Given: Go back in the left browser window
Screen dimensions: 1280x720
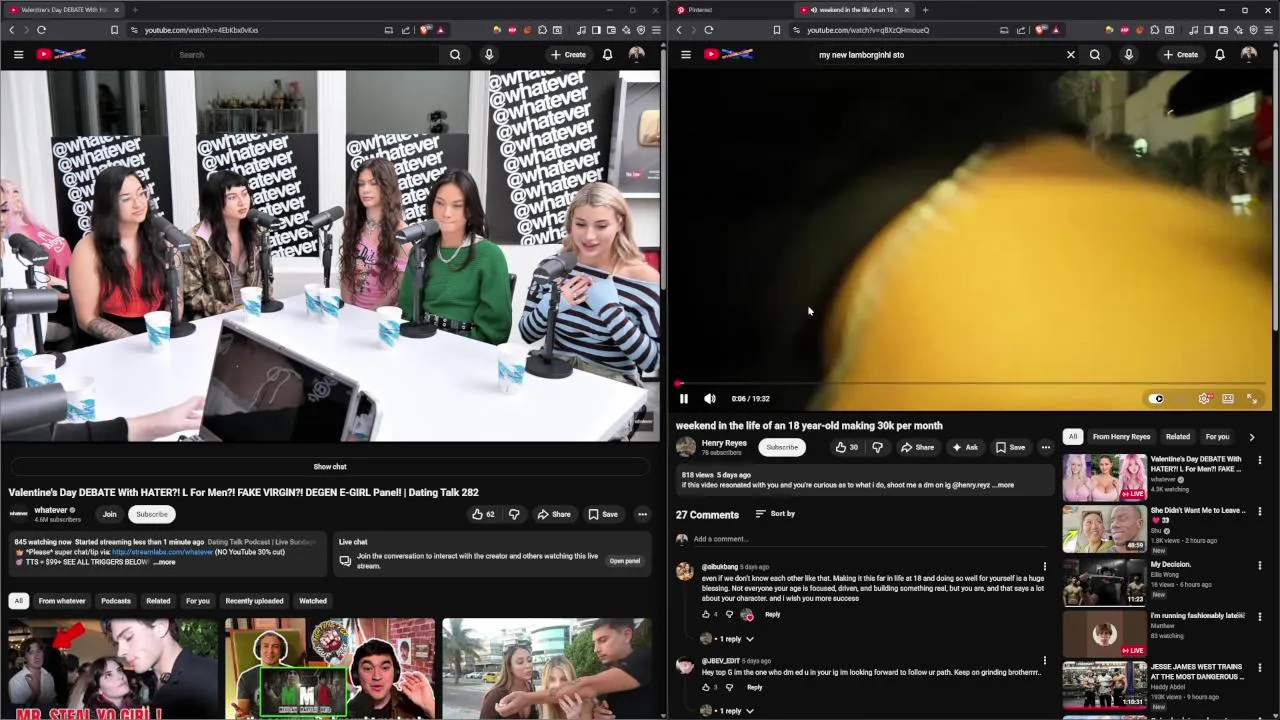Looking at the screenshot, I should [x=12, y=30].
